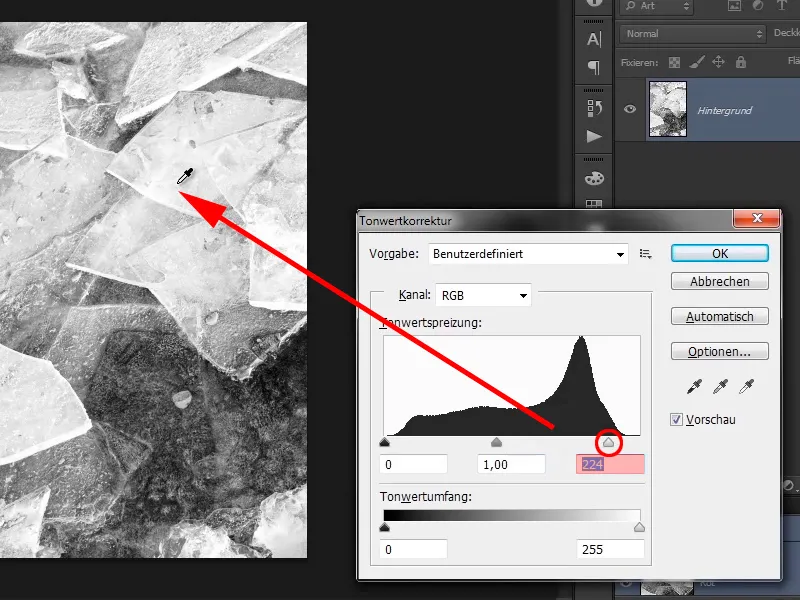Click the Hintergrund layer name

pyautogui.click(x=724, y=110)
